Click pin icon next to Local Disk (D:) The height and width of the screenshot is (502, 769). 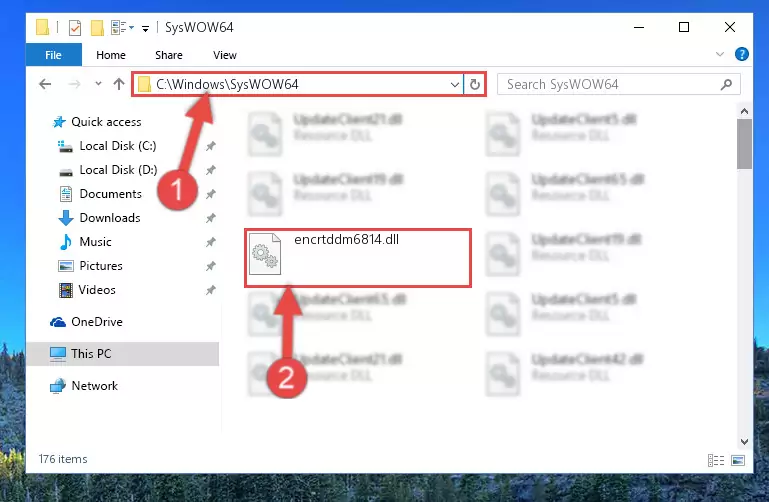click(x=210, y=170)
